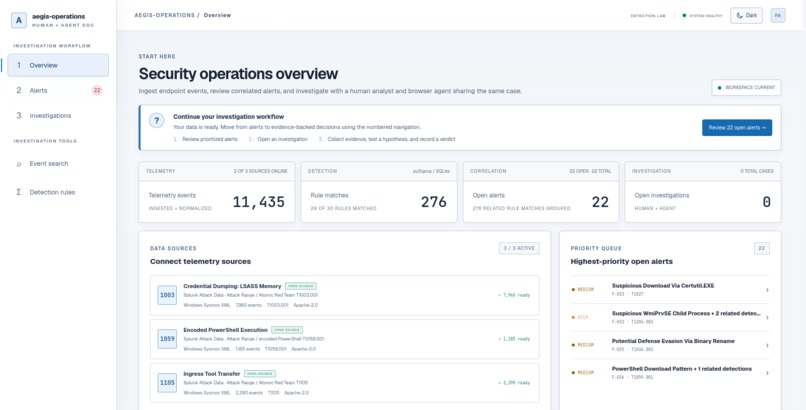Open Suspicious Download Via Certutil.EXE alert

click(670, 290)
